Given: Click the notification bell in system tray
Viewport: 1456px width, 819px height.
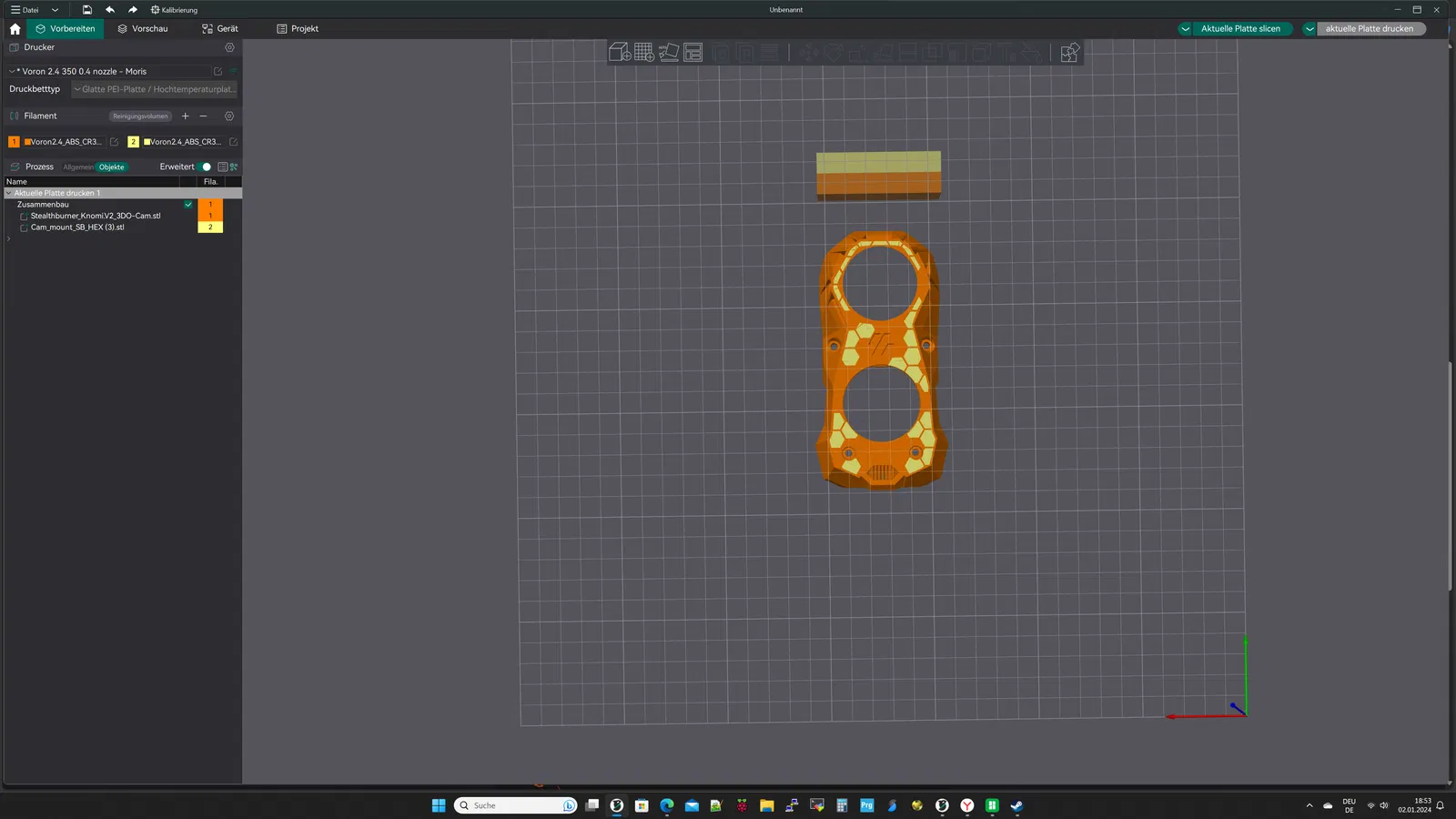Looking at the screenshot, I should click(x=1441, y=805).
